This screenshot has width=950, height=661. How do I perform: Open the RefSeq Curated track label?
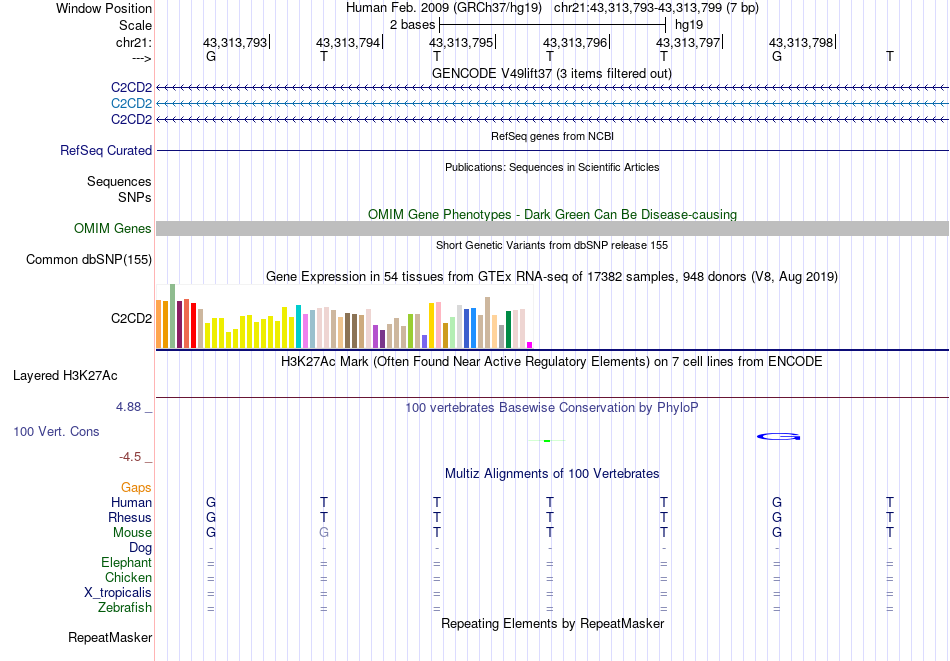pyautogui.click(x=106, y=150)
